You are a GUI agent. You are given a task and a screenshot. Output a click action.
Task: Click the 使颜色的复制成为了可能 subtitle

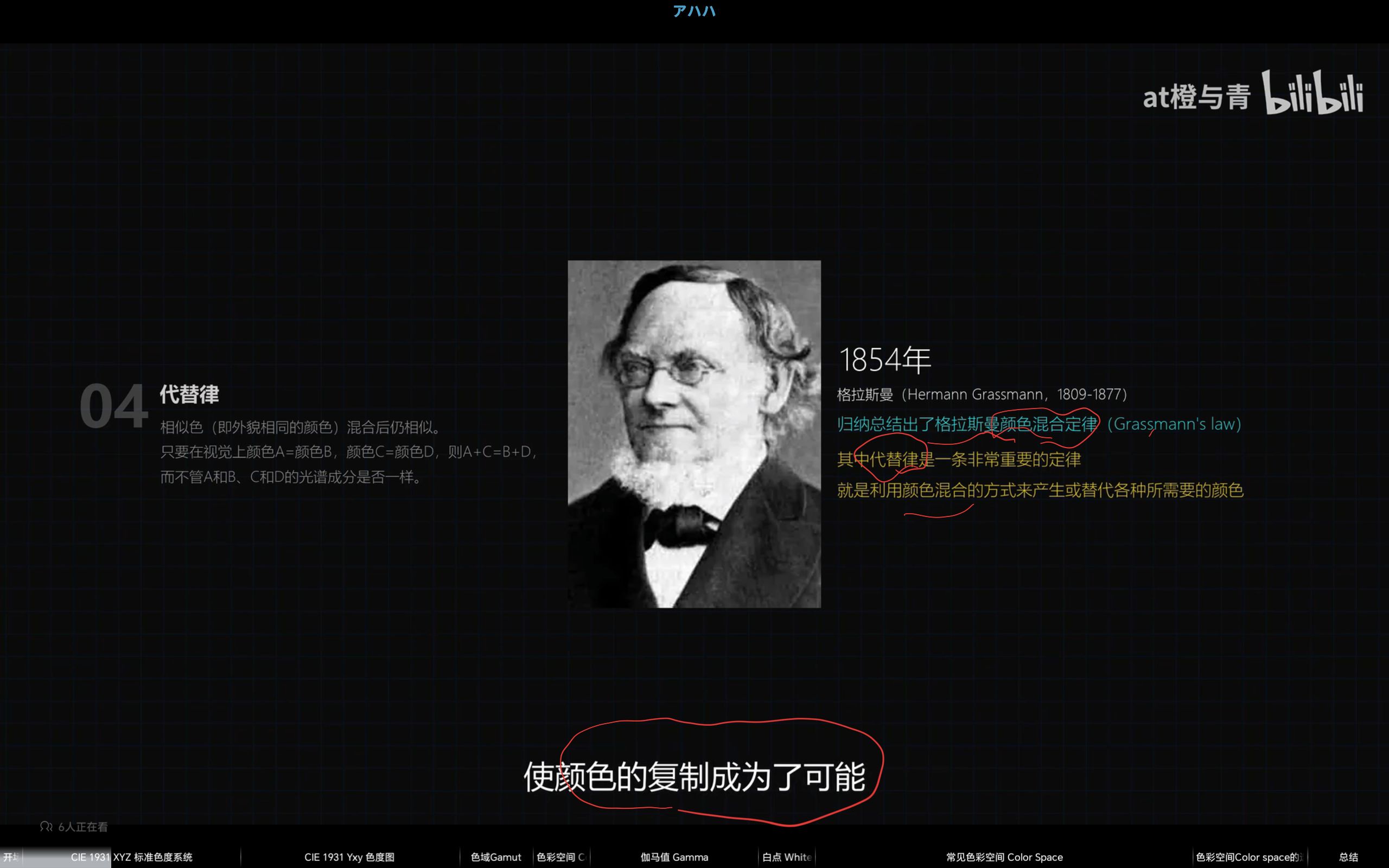click(x=694, y=777)
